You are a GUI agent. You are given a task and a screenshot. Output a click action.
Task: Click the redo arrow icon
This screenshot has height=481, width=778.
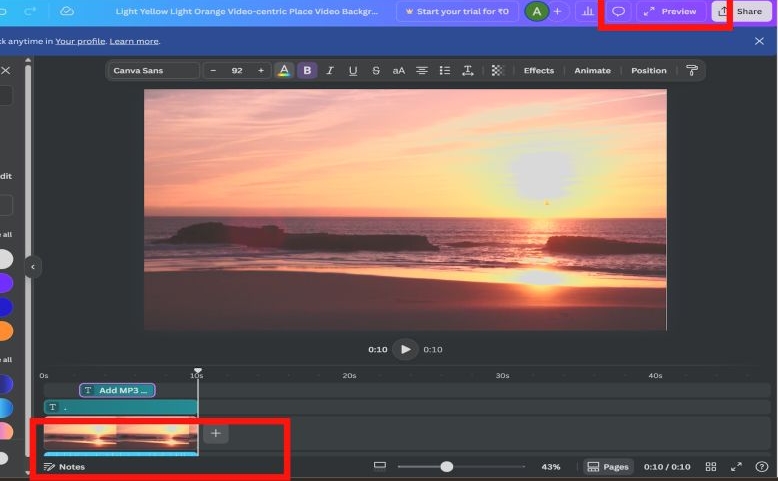pyautogui.click(x=30, y=11)
